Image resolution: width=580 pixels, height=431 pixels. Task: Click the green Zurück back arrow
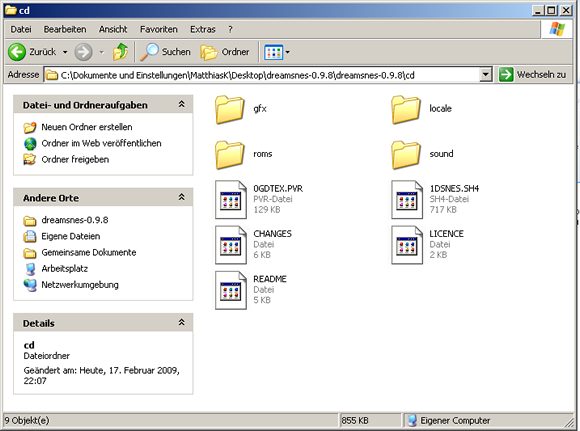click(17, 52)
